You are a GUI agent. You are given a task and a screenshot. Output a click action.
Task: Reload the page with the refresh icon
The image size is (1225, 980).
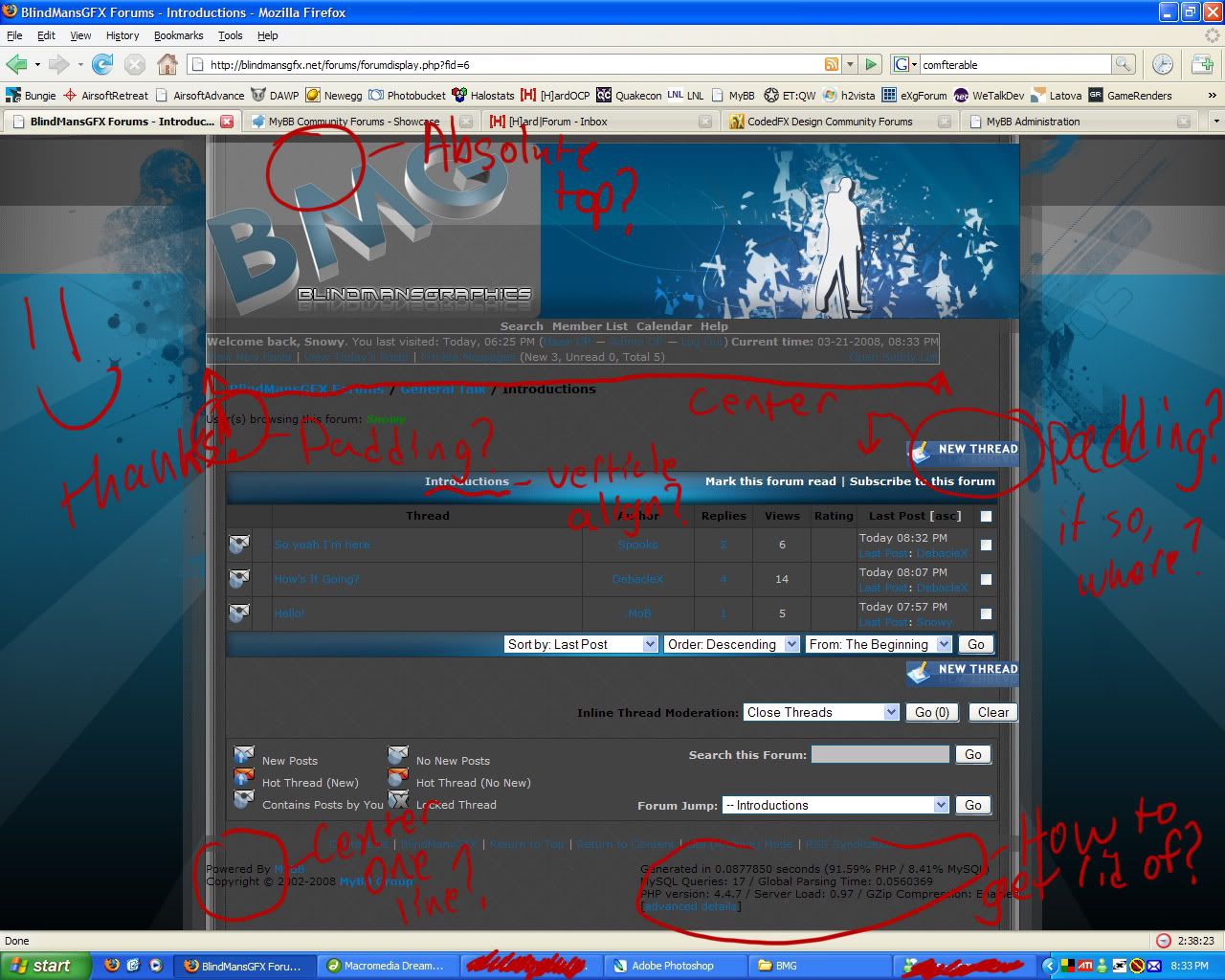(x=102, y=65)
